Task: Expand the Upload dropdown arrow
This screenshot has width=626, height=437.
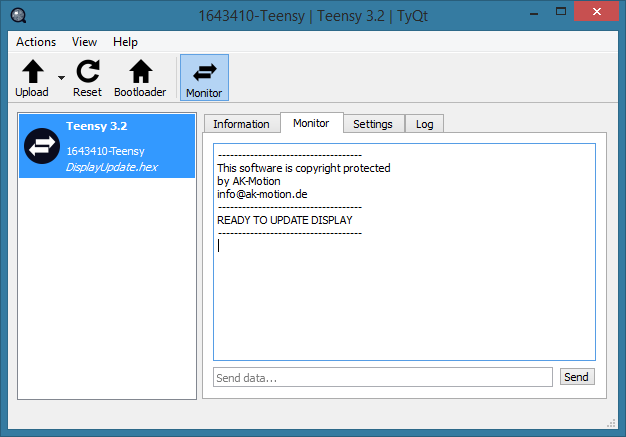Action: point(61,78)
